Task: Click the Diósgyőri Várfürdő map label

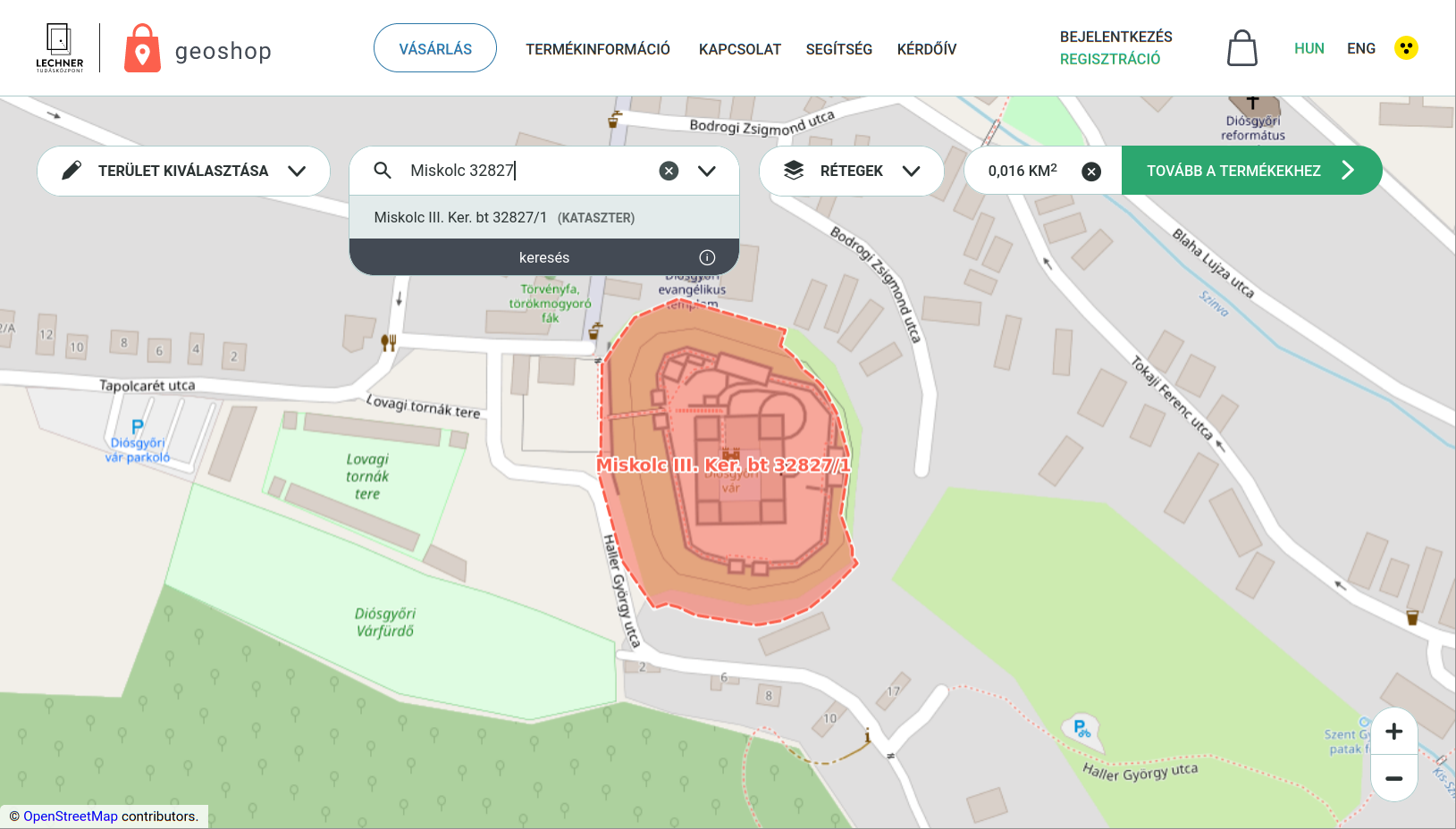Action: pos(385,622)
